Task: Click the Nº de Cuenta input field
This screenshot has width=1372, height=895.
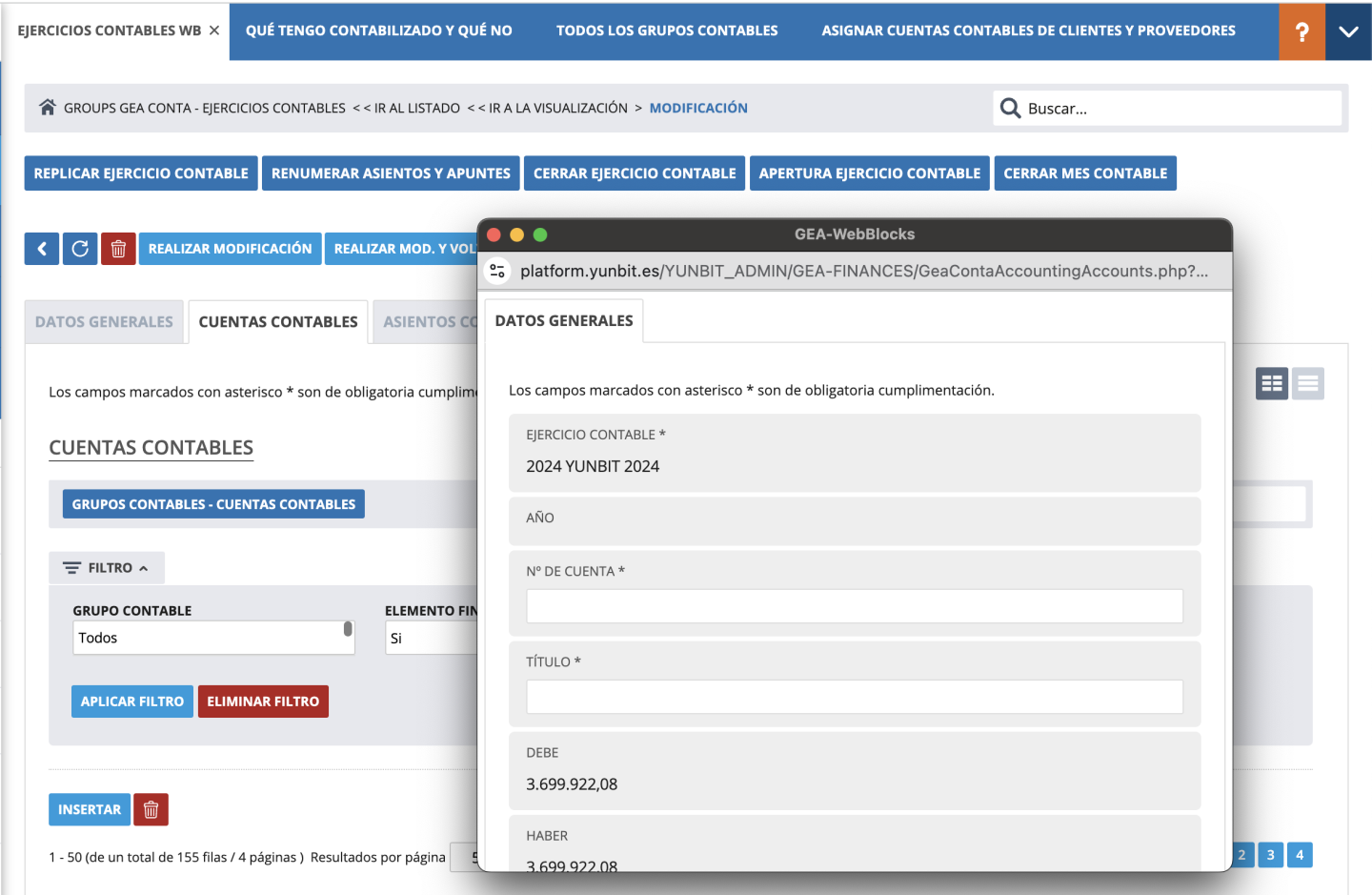Action: [854, 606]
